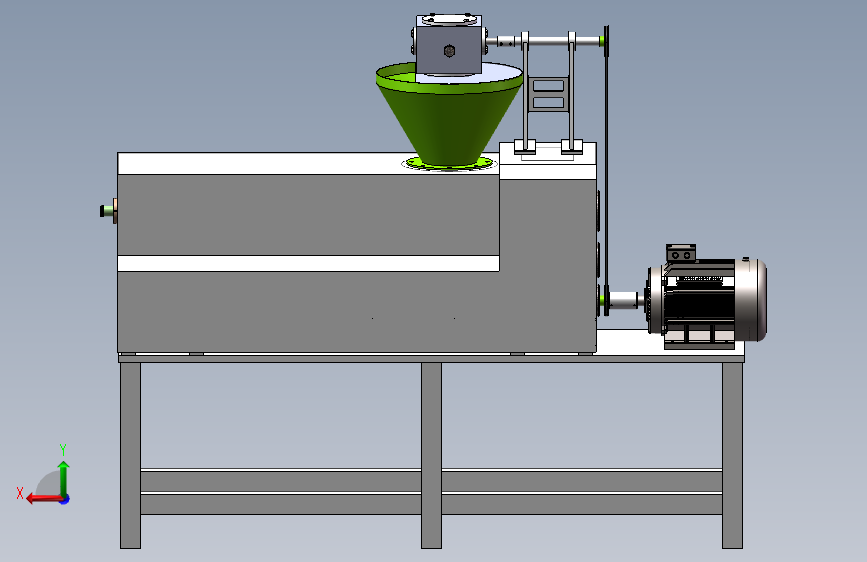Image resolution: width=867 pixels, height=562 pixels.
Task: Select the vertical black drive belt
Action: 607,171
